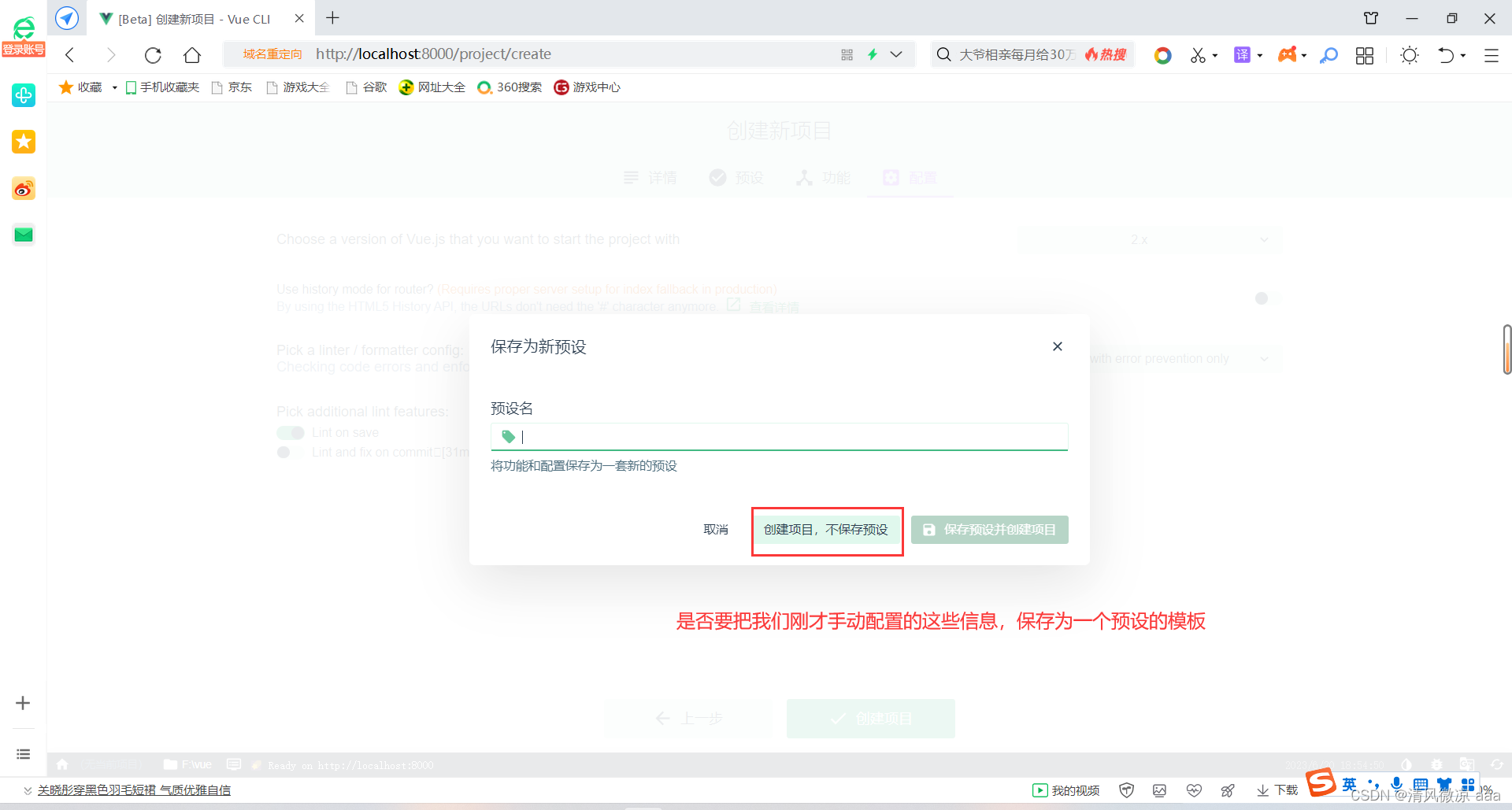The height and width of the screenshot is (810, 1512).
Task: Open browser home page
Action: [192, 54]
